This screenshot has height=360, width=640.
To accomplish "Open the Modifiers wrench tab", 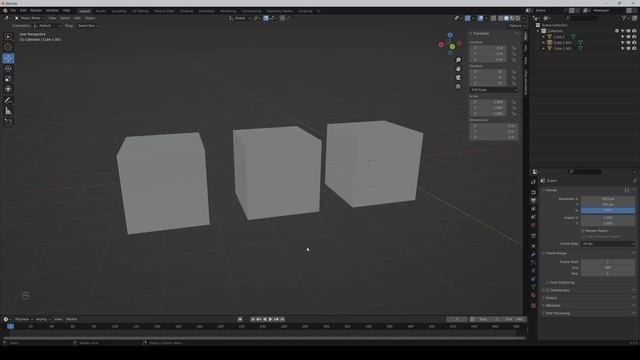I will pyautogui.click(x=533, y=254).
